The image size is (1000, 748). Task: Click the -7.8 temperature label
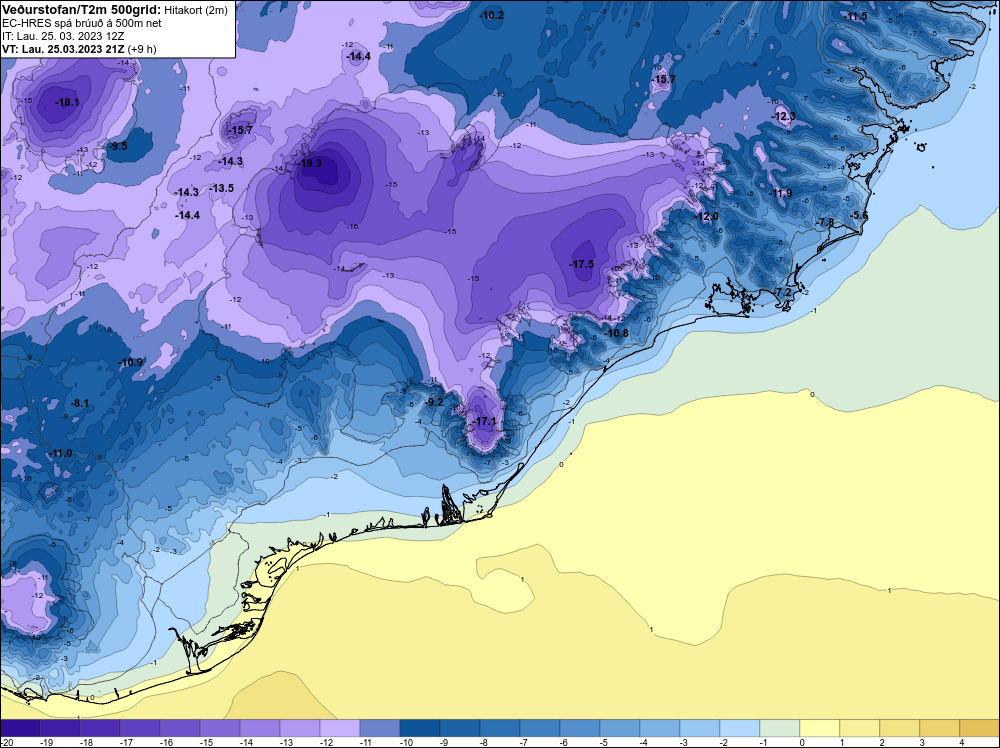825,222
